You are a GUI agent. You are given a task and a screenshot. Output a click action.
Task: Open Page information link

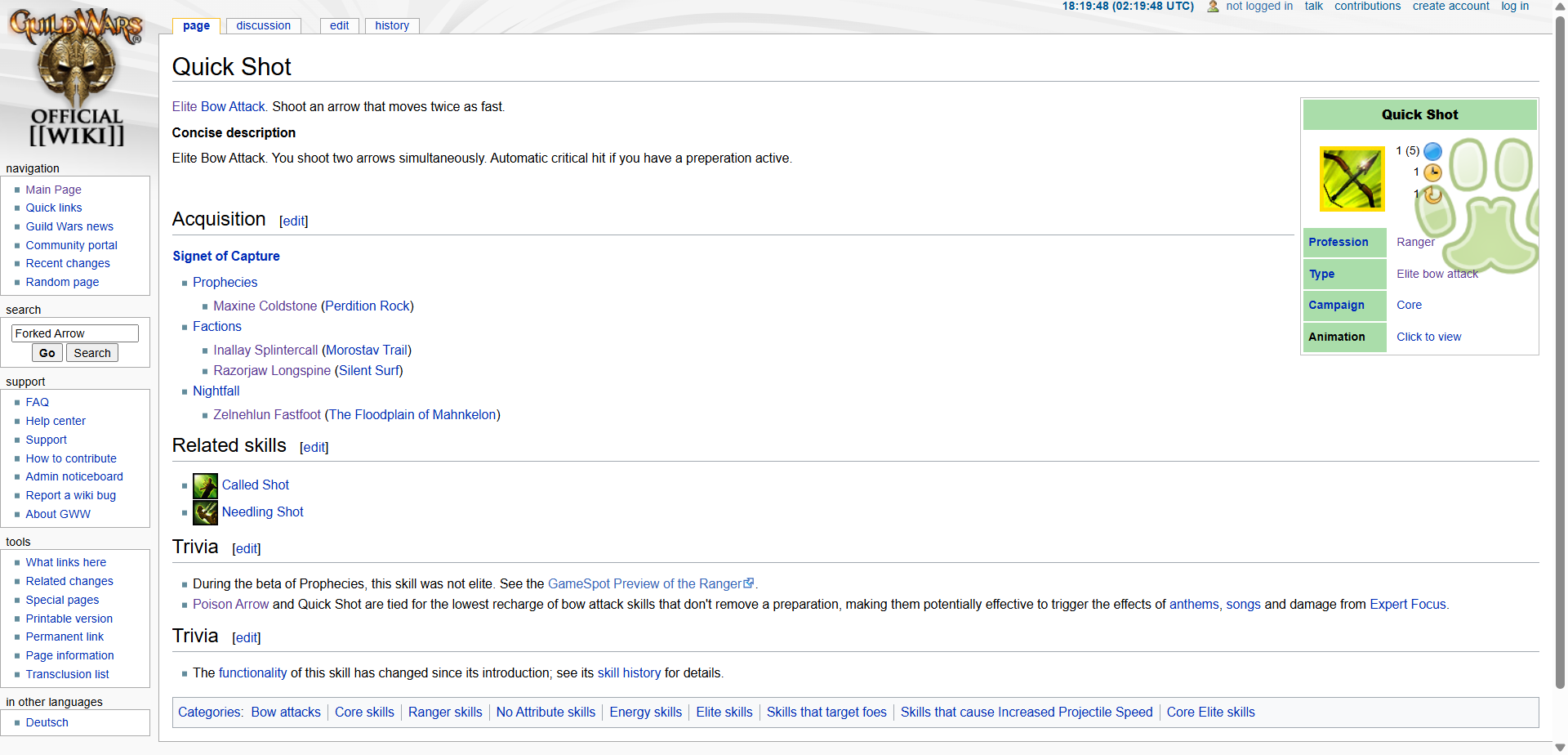click(x=69, y=655)
